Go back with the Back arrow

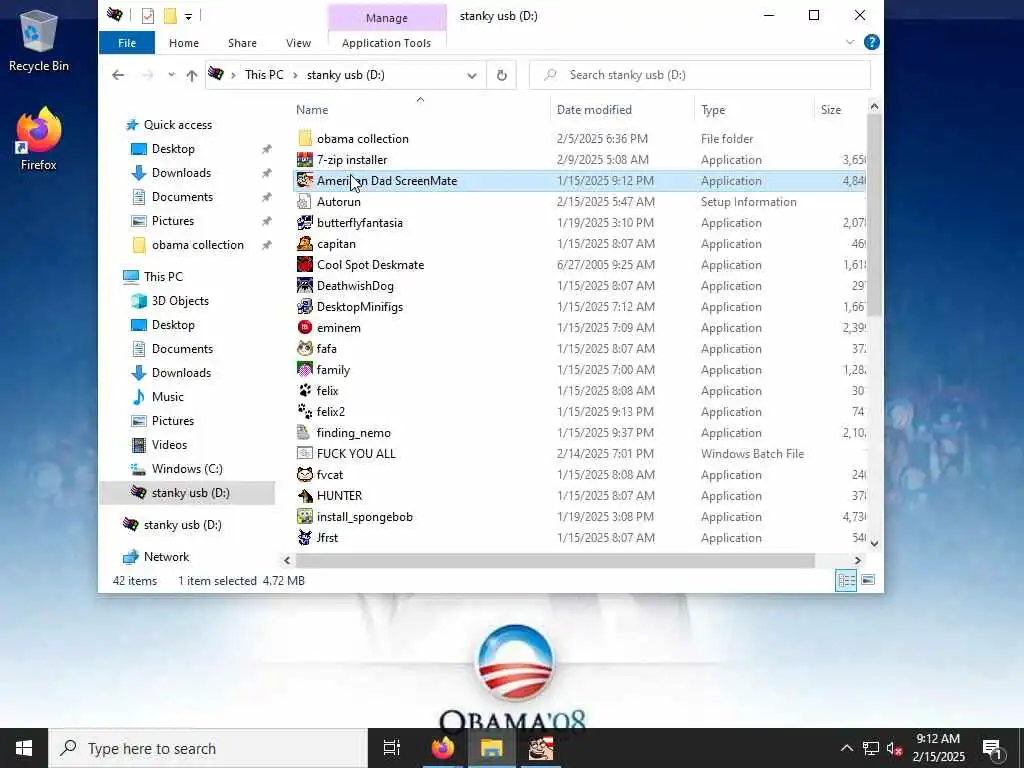(x=118, y=75)
